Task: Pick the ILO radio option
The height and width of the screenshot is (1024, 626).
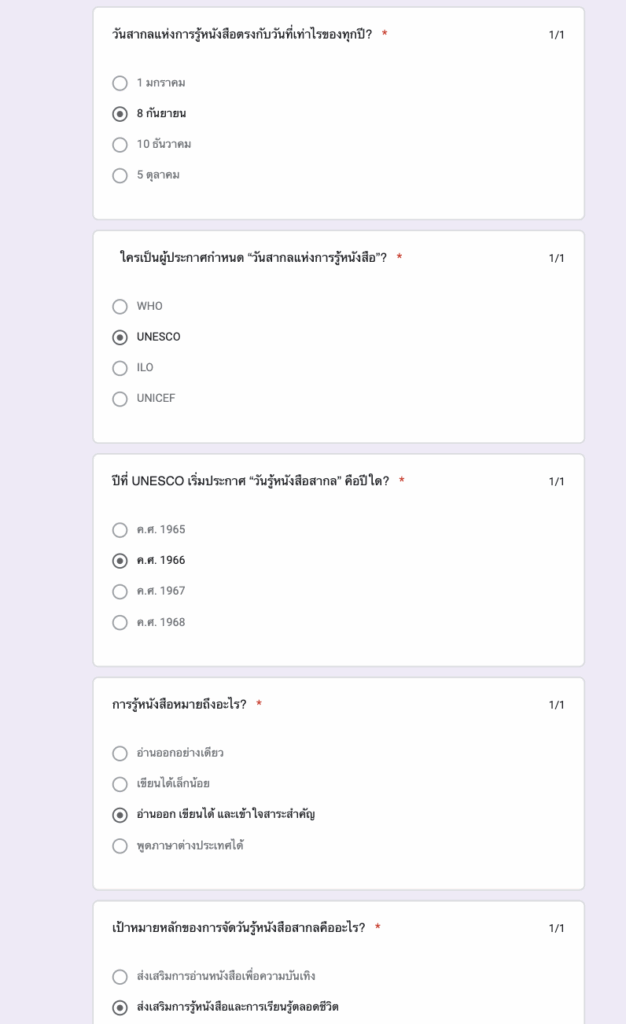Action: click(120, 368)
